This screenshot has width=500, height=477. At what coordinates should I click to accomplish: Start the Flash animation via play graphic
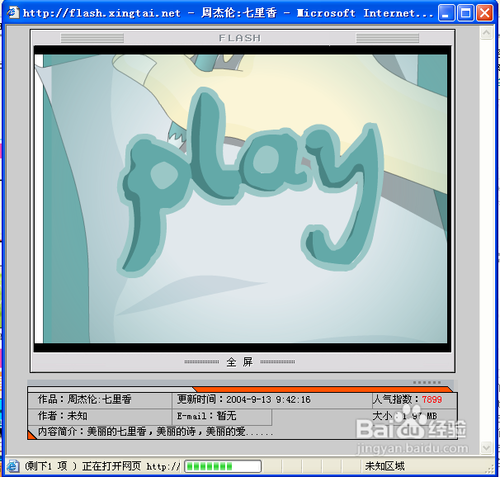point(250,183)
